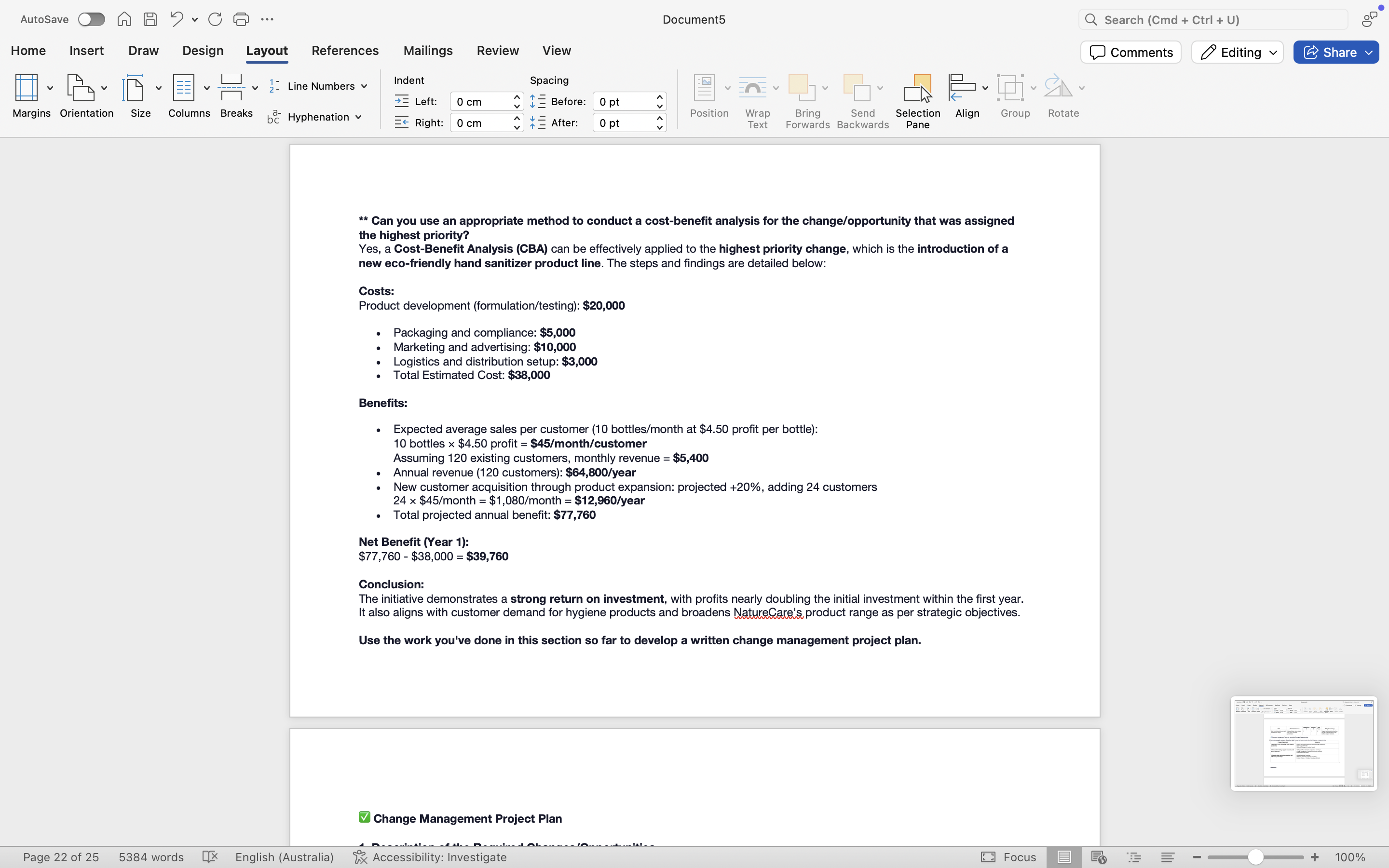Click the Share button
1389x868 pixels.
[1335, 52]
